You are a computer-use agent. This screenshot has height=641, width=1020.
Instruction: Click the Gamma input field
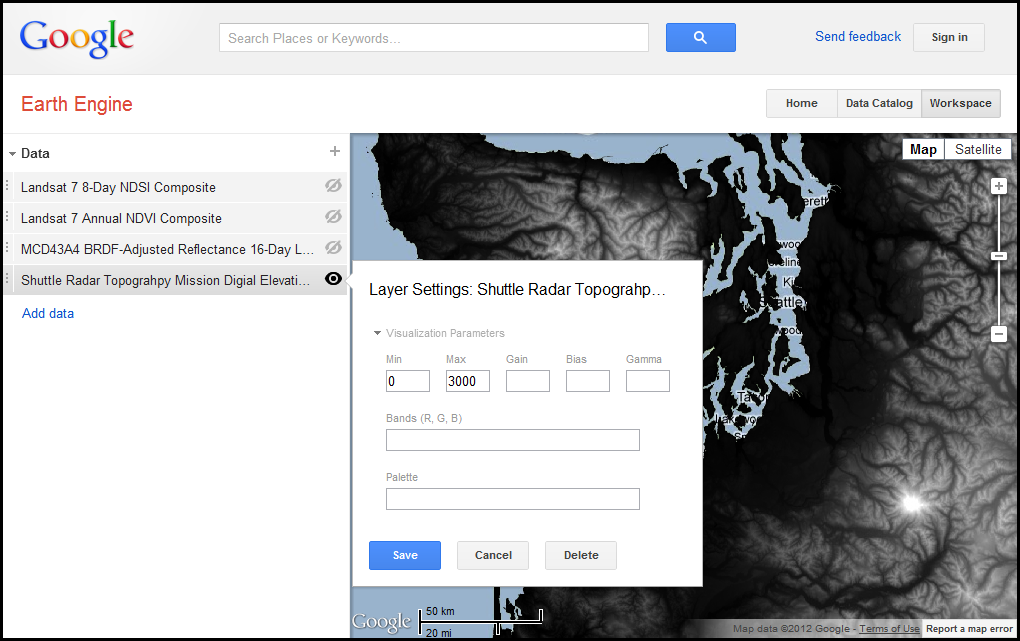click(647, 381)
